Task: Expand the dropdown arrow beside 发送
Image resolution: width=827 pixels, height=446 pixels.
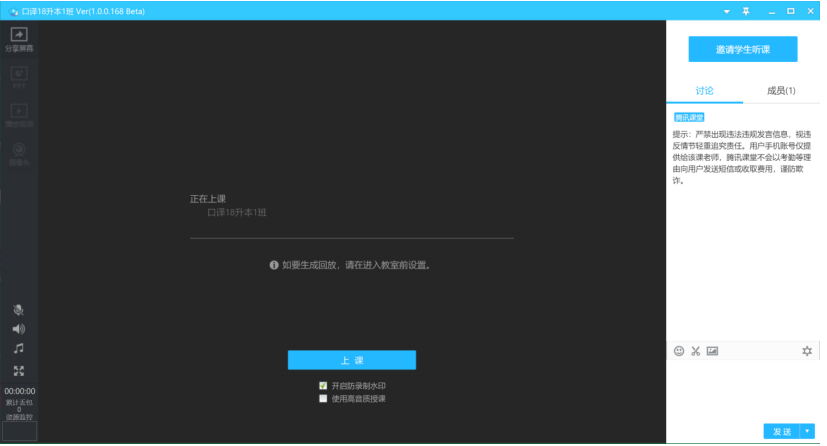Action: 808,431
